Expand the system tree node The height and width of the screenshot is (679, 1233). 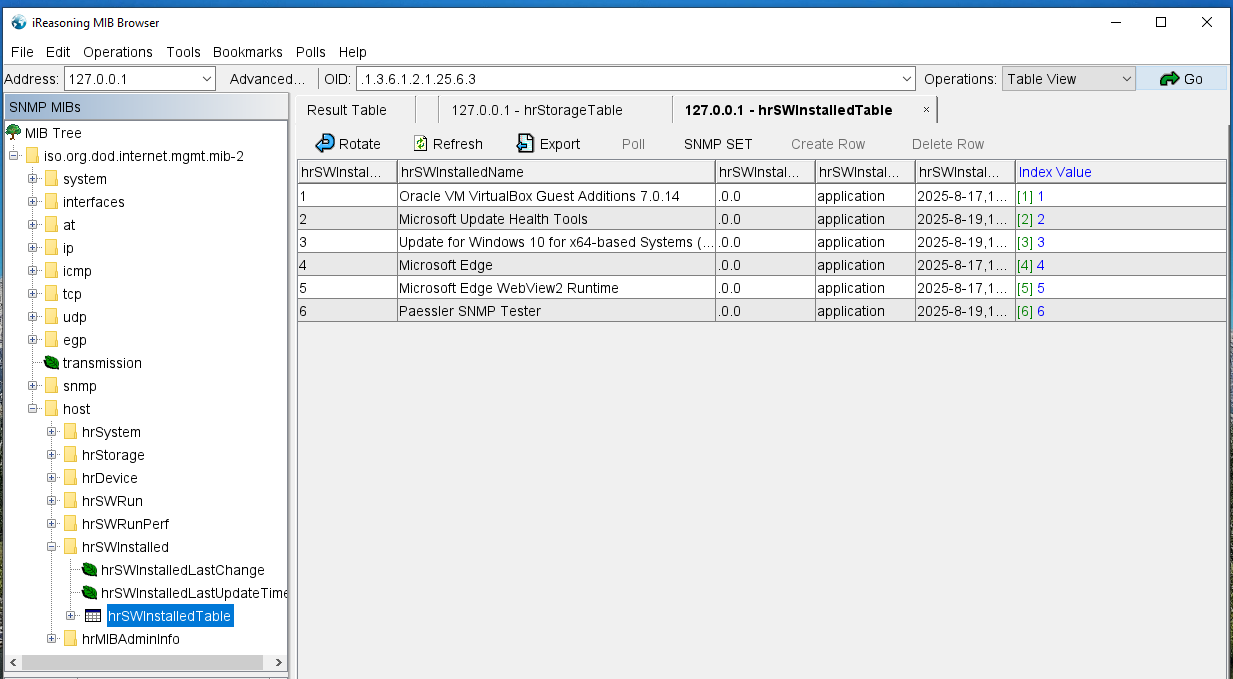tap(33, 179)
